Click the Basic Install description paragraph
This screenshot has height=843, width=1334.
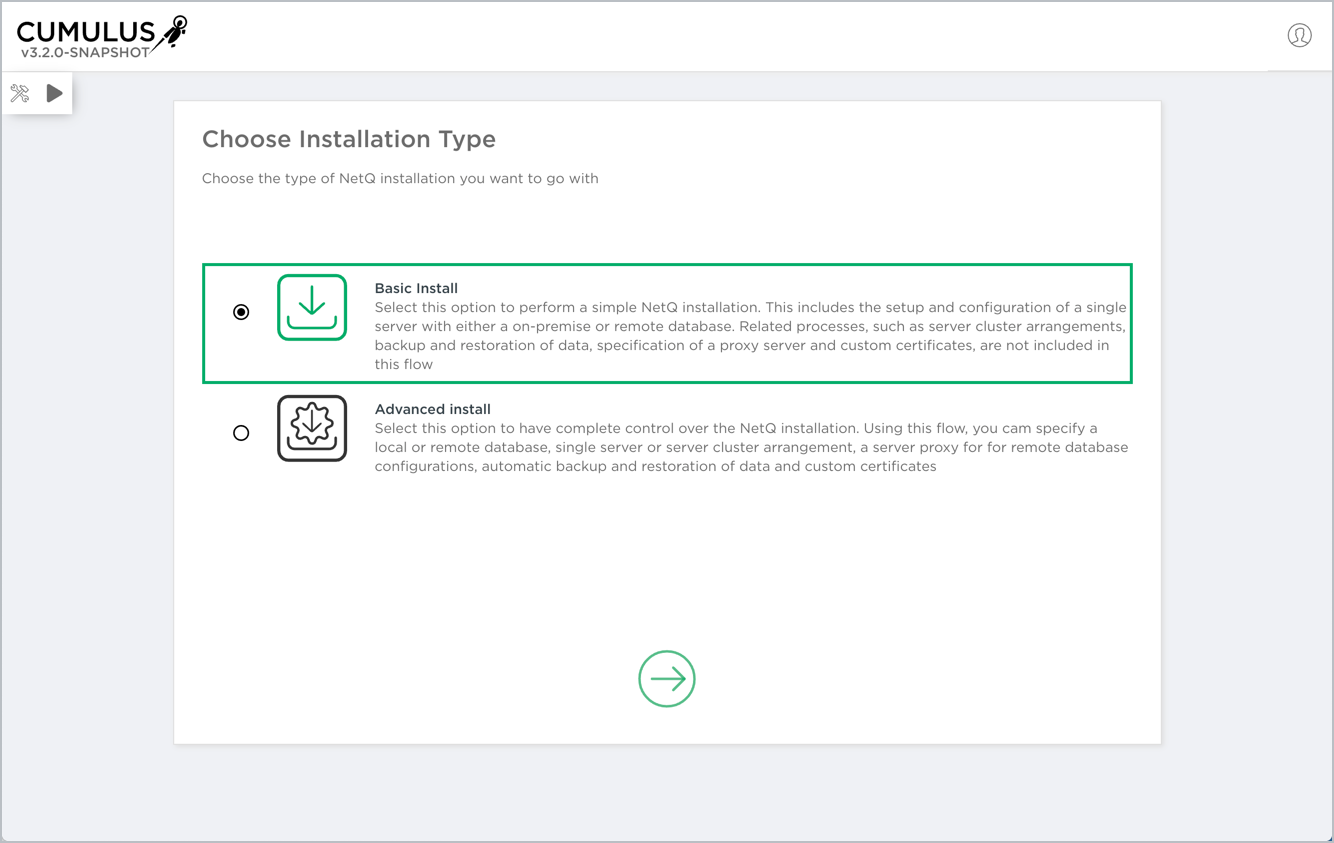coord(750,336)
